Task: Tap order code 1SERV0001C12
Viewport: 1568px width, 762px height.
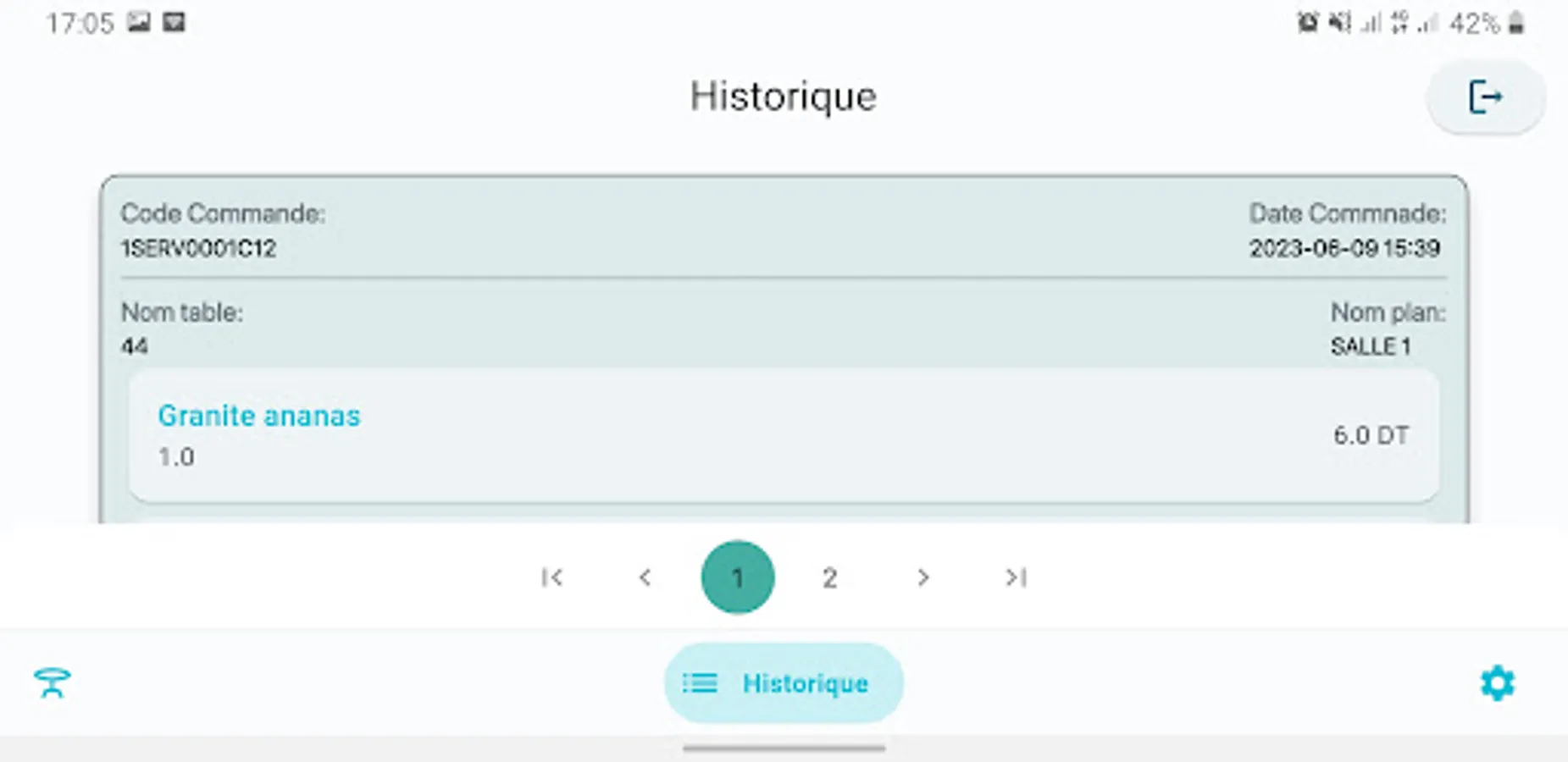Action: coord(198,248)
